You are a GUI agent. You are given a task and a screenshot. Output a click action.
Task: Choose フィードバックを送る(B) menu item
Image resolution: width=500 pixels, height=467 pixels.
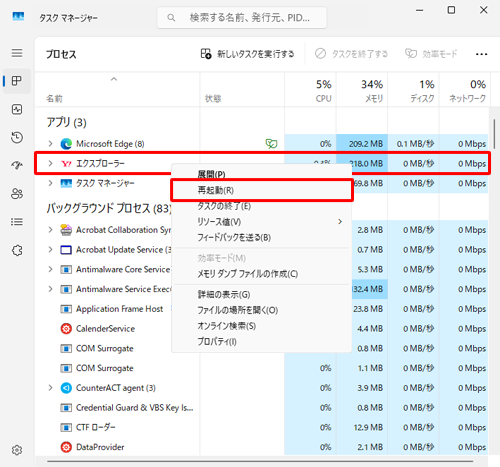(262, 238)
